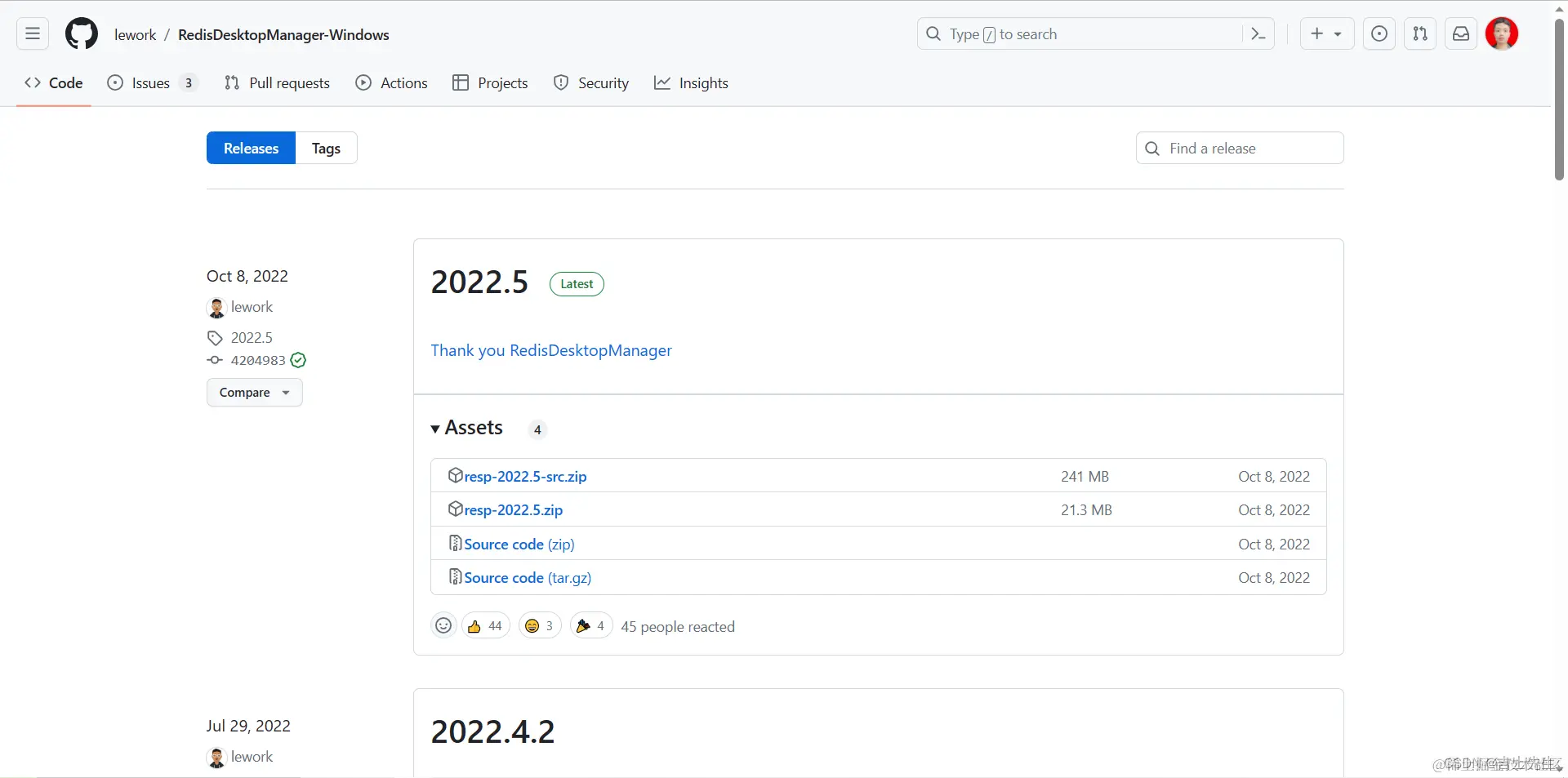1568x778 pixels.
Task: Click lework avatar beside Oct 8 release
Action: 216,308
